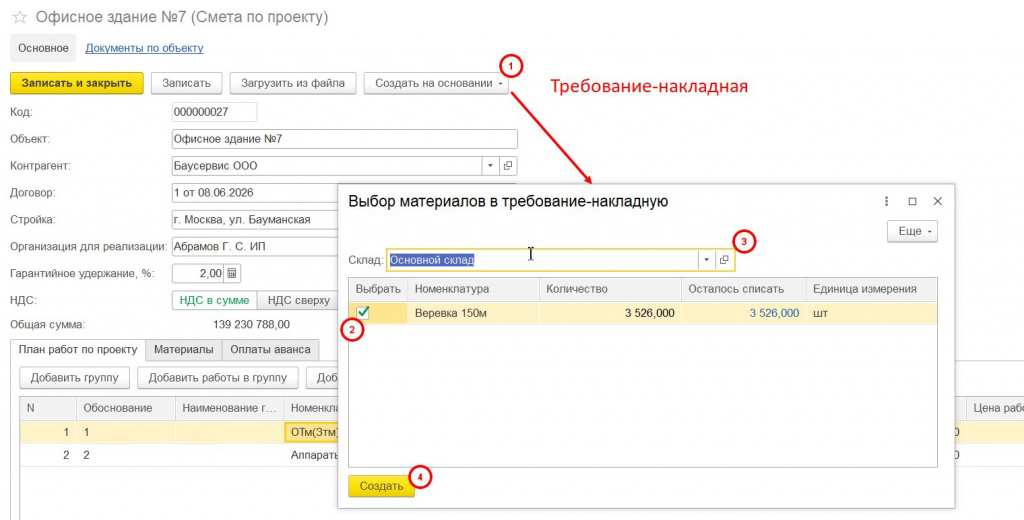1024x520 pixels.
Task: Open Склад record via open-form icon
Action: 724,260
